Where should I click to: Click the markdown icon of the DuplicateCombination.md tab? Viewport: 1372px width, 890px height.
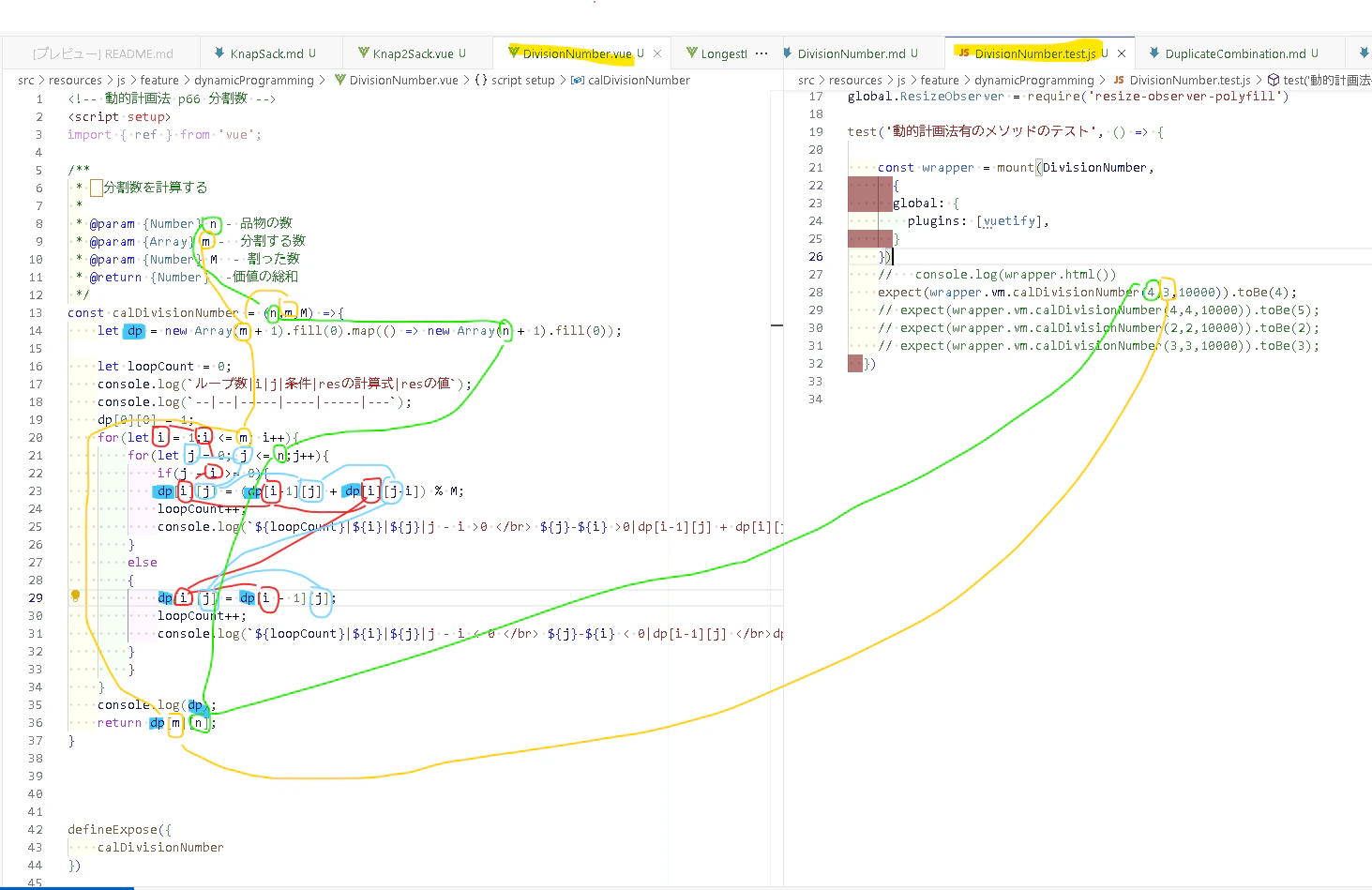(x=1153, y=53)
